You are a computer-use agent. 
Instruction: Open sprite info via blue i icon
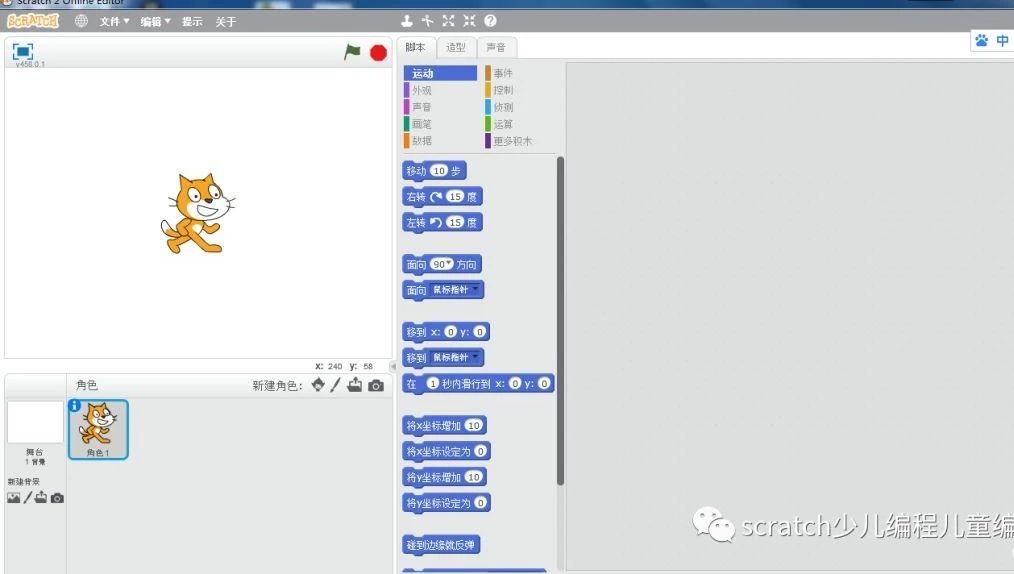tap(74, 405)
